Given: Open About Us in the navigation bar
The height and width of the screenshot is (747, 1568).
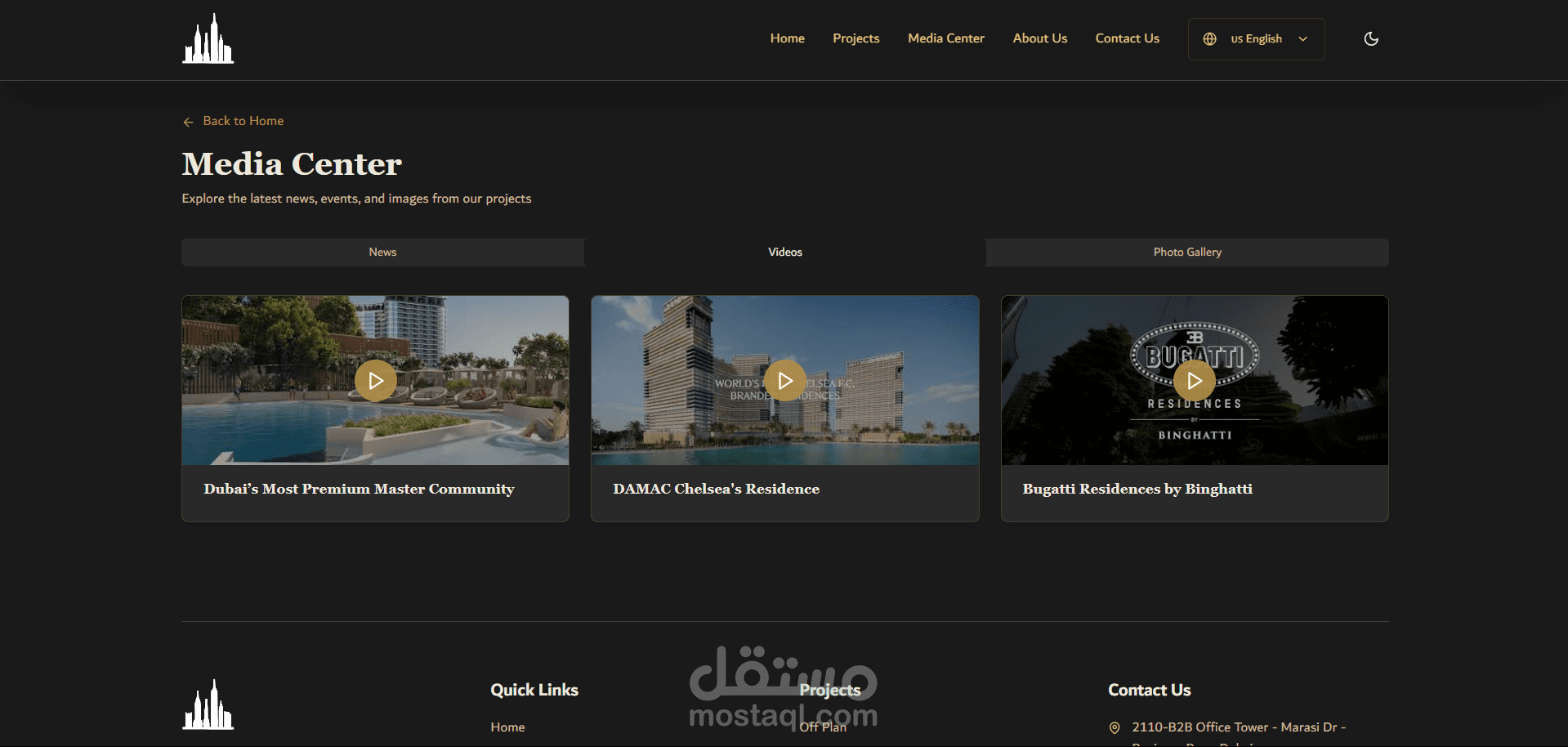Looking at the screenshot, I should (x=1039, y=38).
